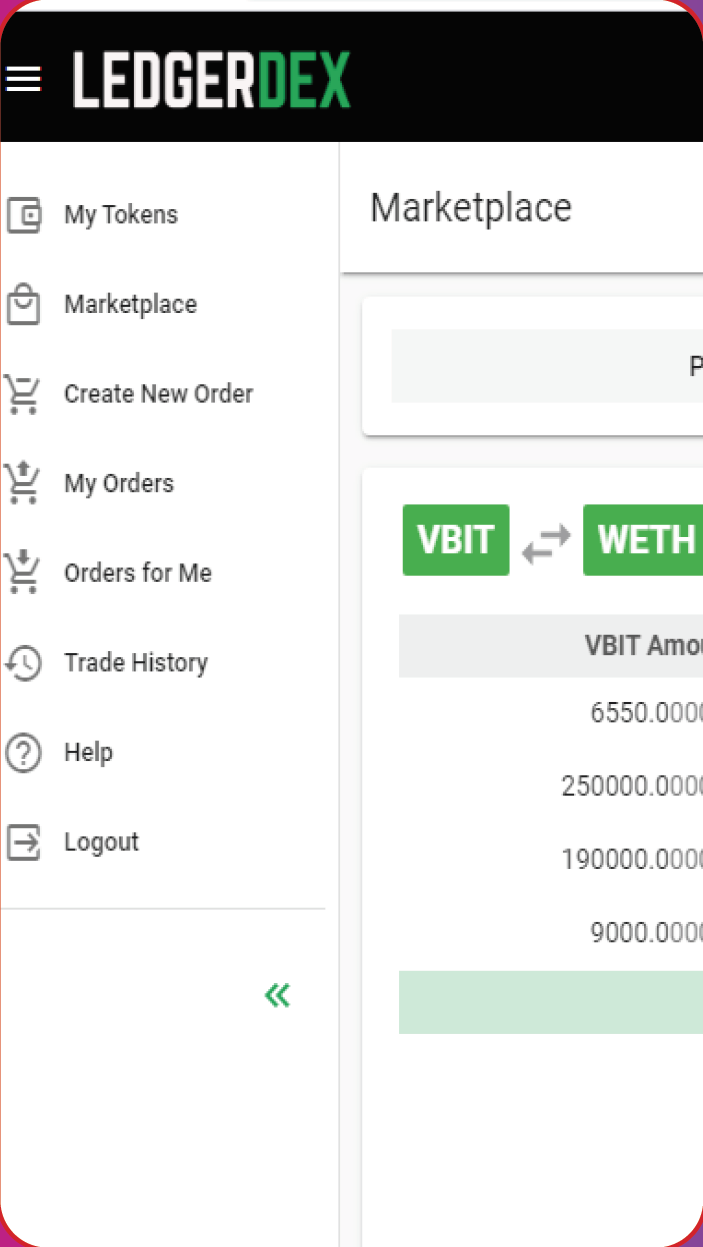The width and height of the screenshot is (703, 1247).
Task: Click the Help question mark icon
Action: coord(24,752)
